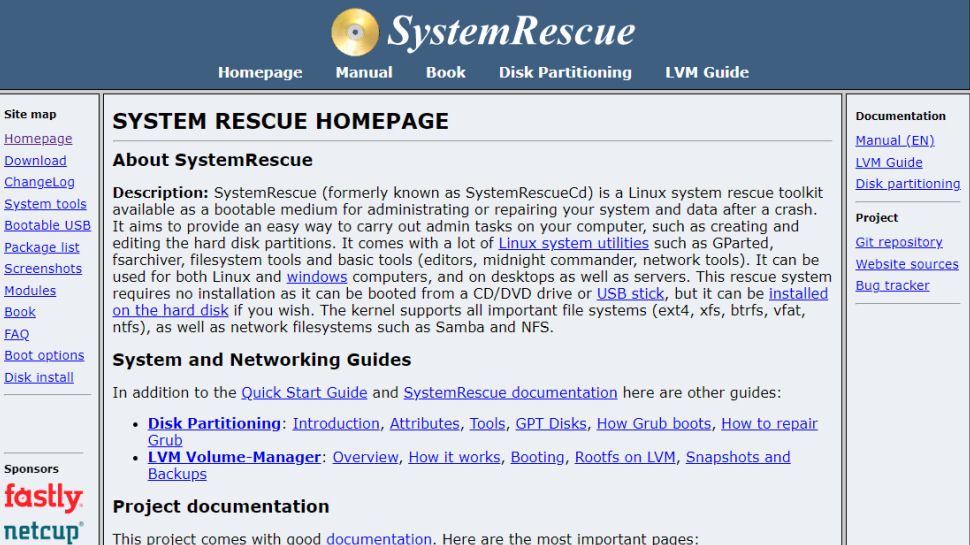Open the Linux system utilities link
The height and width of the screenshot is (545, 970).
pyautogui.click(x=573, y=243)
